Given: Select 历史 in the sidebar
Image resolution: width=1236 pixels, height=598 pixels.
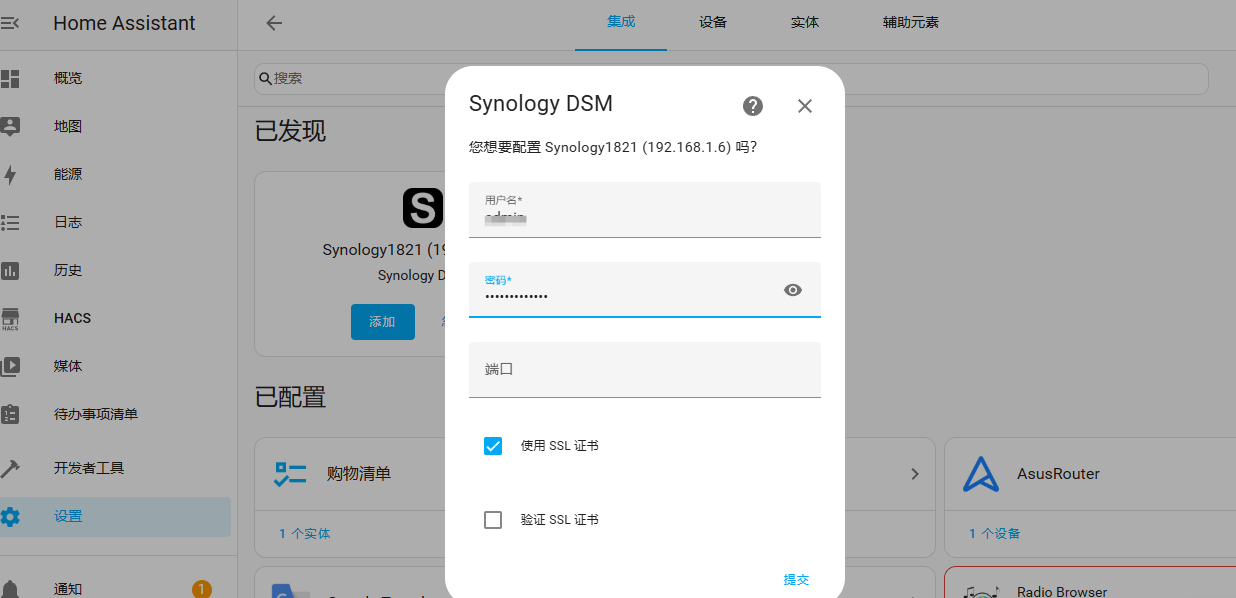Looking at the screenshot, I should click(x=68, y=270).
